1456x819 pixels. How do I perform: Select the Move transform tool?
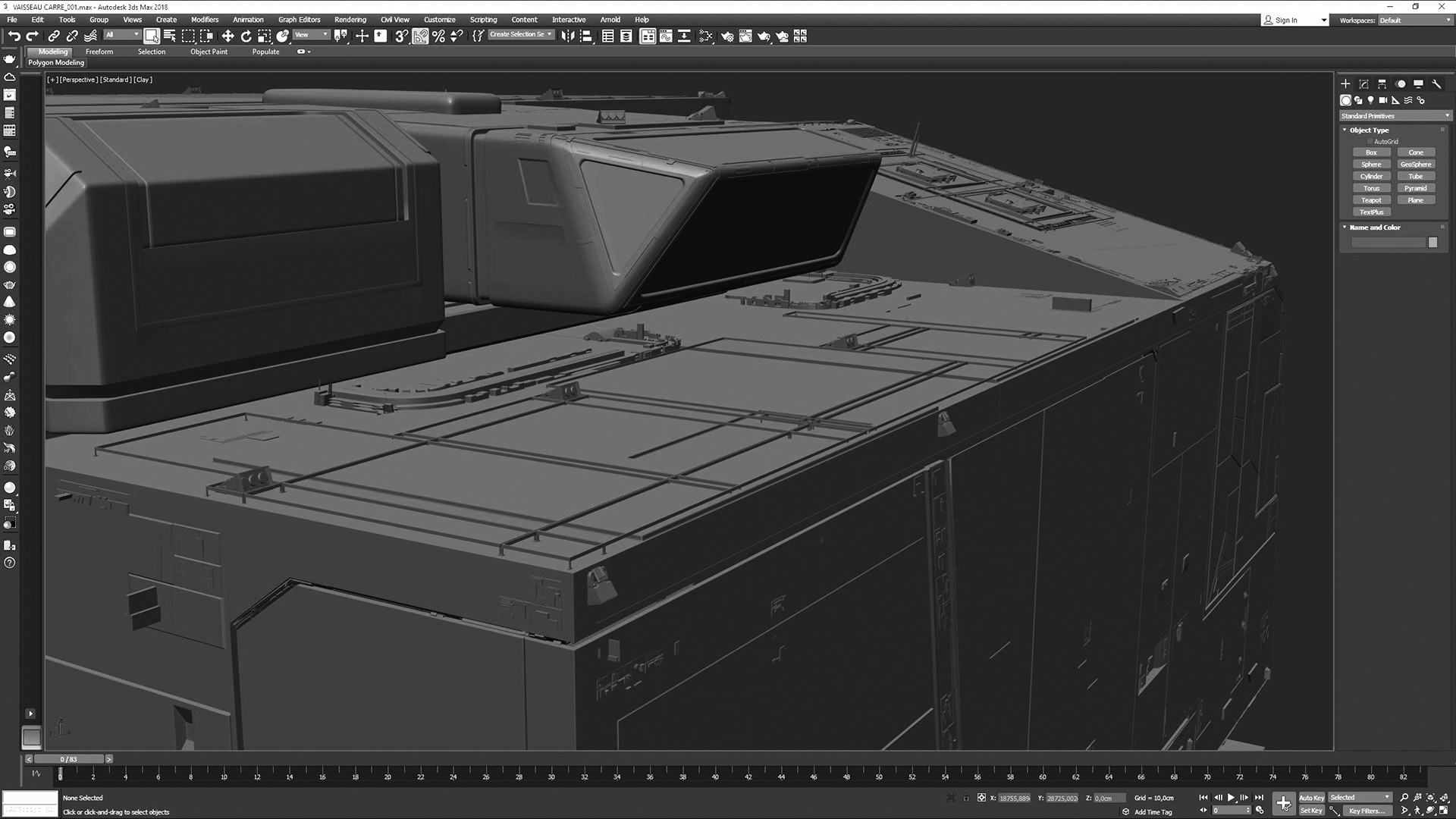click(227, 36)
